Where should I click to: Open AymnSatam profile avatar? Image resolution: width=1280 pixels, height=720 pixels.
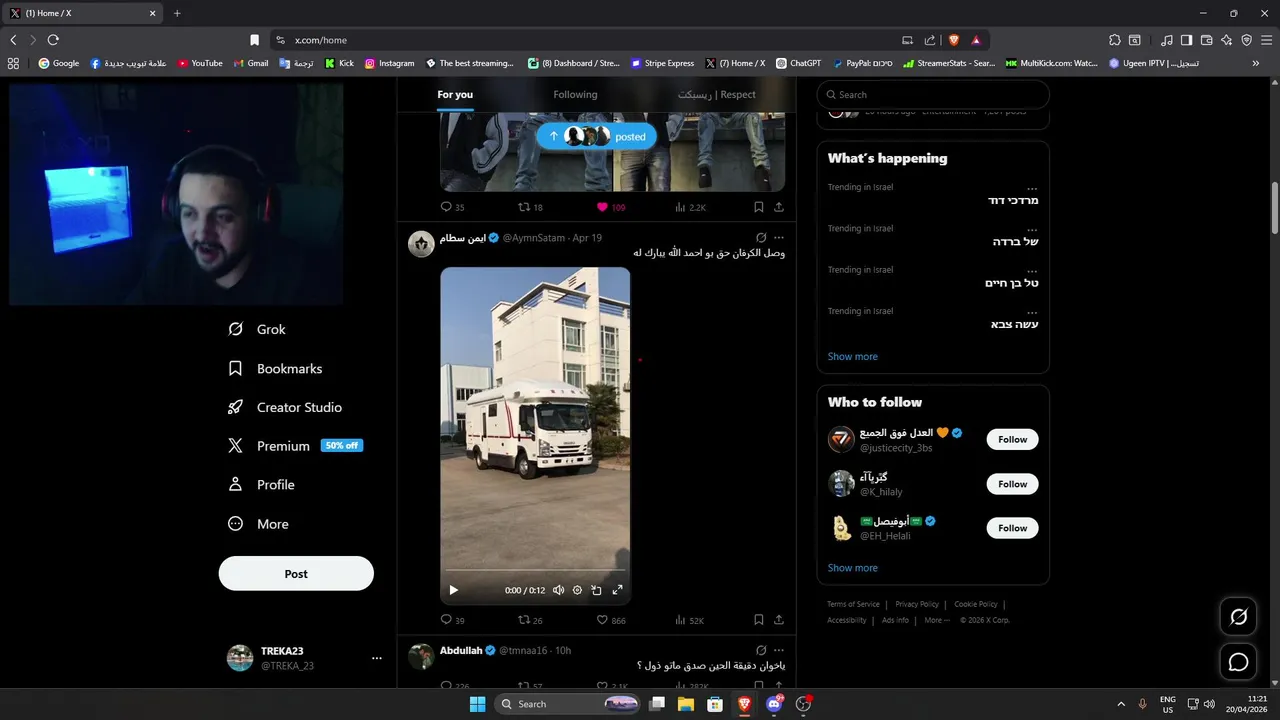coord(421,244)
